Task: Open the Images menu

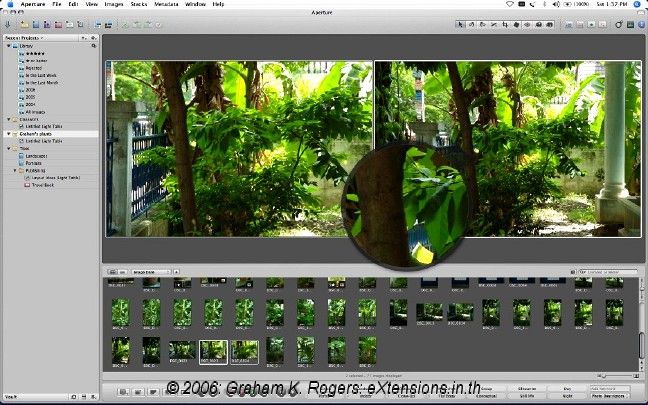Action: [114, 4]
